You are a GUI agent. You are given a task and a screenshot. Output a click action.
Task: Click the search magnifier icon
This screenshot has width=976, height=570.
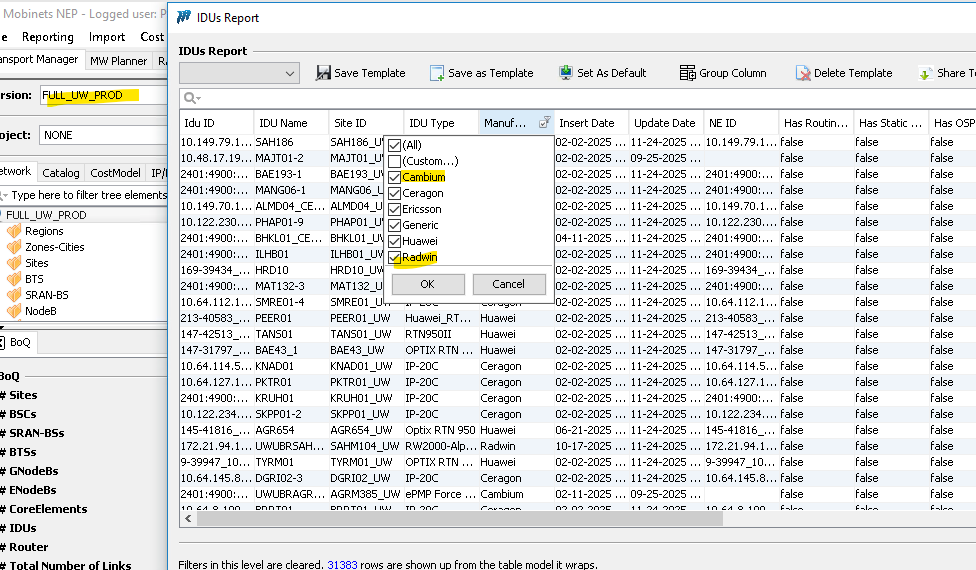click(x=188, y=98)
